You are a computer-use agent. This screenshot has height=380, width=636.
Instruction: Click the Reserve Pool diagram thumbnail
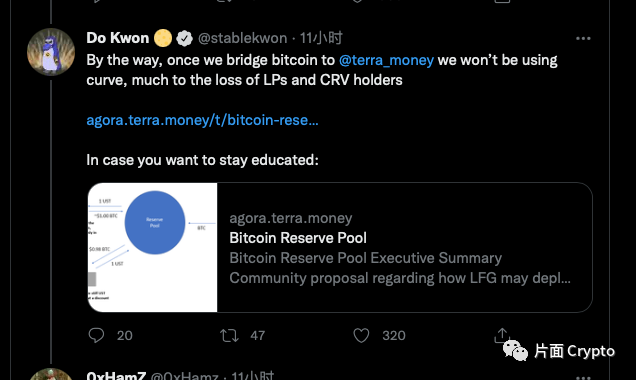click(153, 247)
